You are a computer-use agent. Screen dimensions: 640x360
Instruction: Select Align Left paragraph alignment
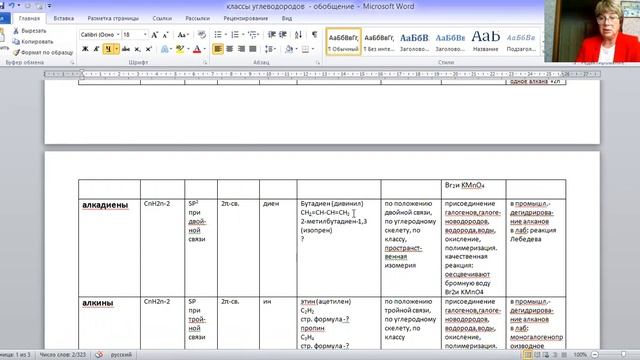click(218, 49)
